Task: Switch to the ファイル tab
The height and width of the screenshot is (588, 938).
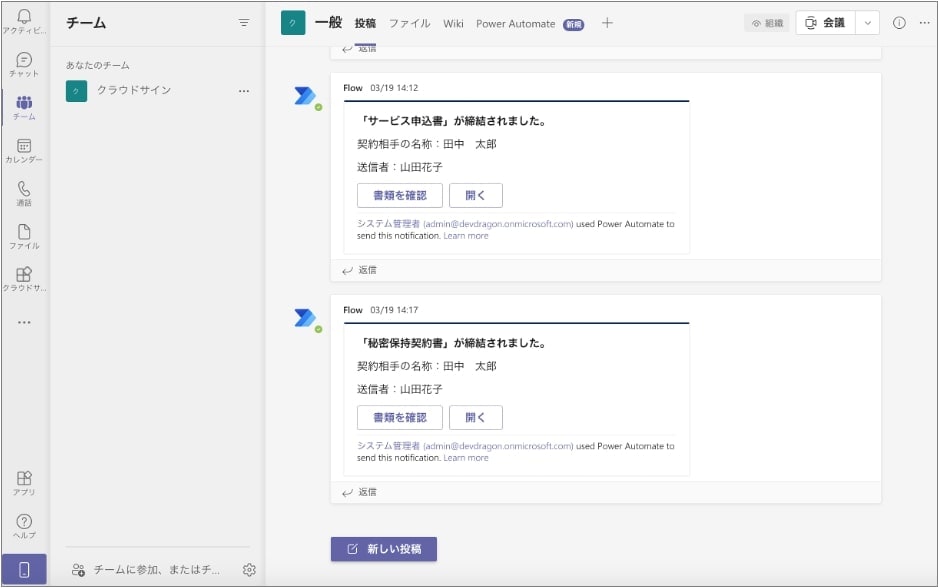Action: click(x=409, y=23)
